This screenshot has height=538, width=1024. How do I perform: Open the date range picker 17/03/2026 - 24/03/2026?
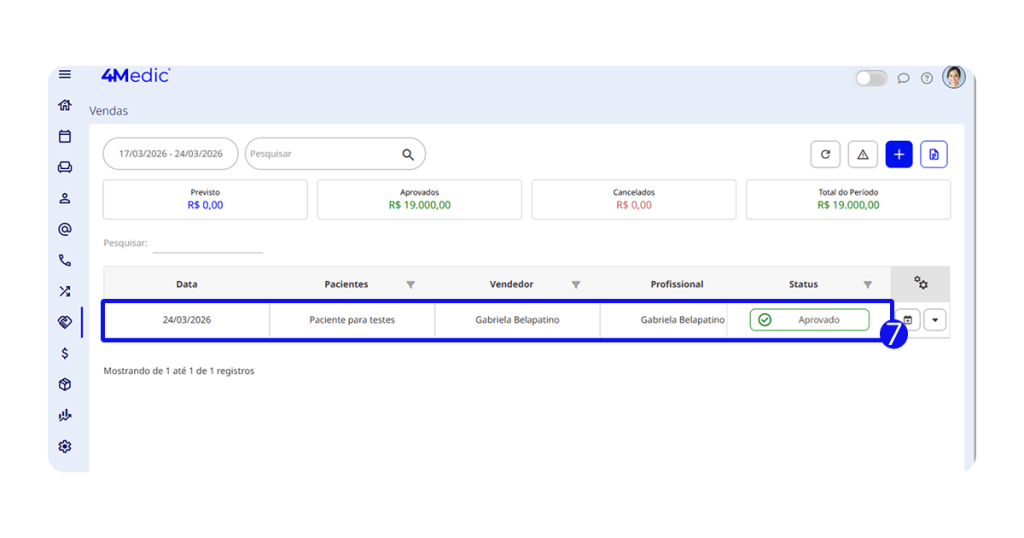tap(171, 154)
